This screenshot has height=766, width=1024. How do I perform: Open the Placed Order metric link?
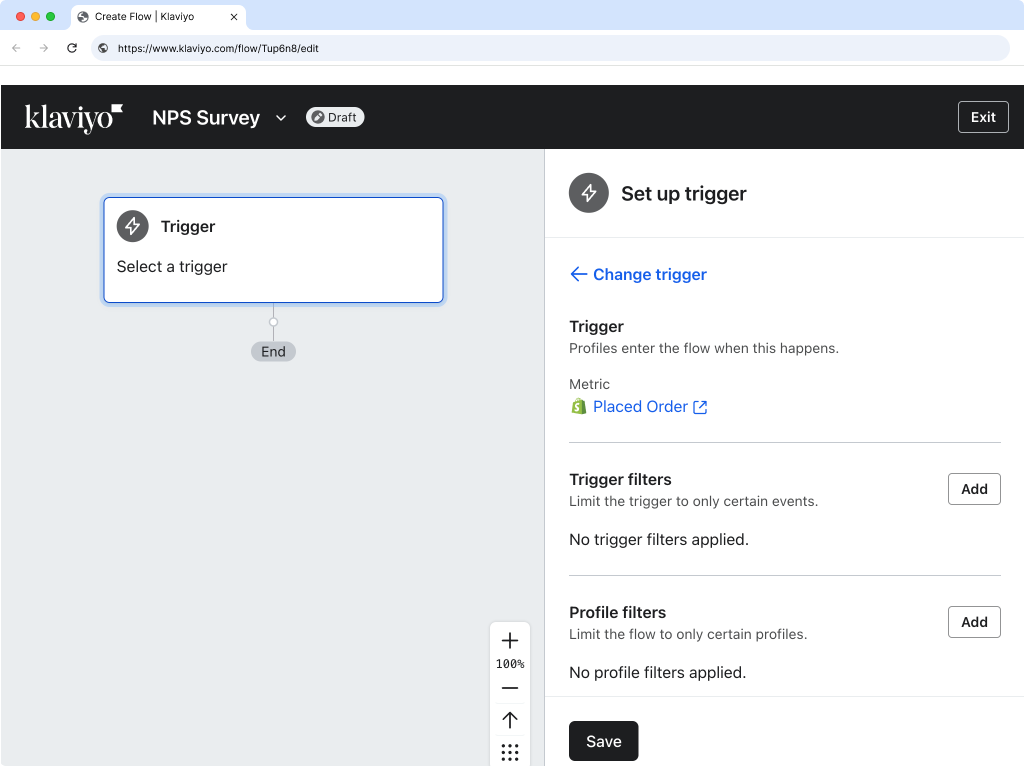coord(640,406)
